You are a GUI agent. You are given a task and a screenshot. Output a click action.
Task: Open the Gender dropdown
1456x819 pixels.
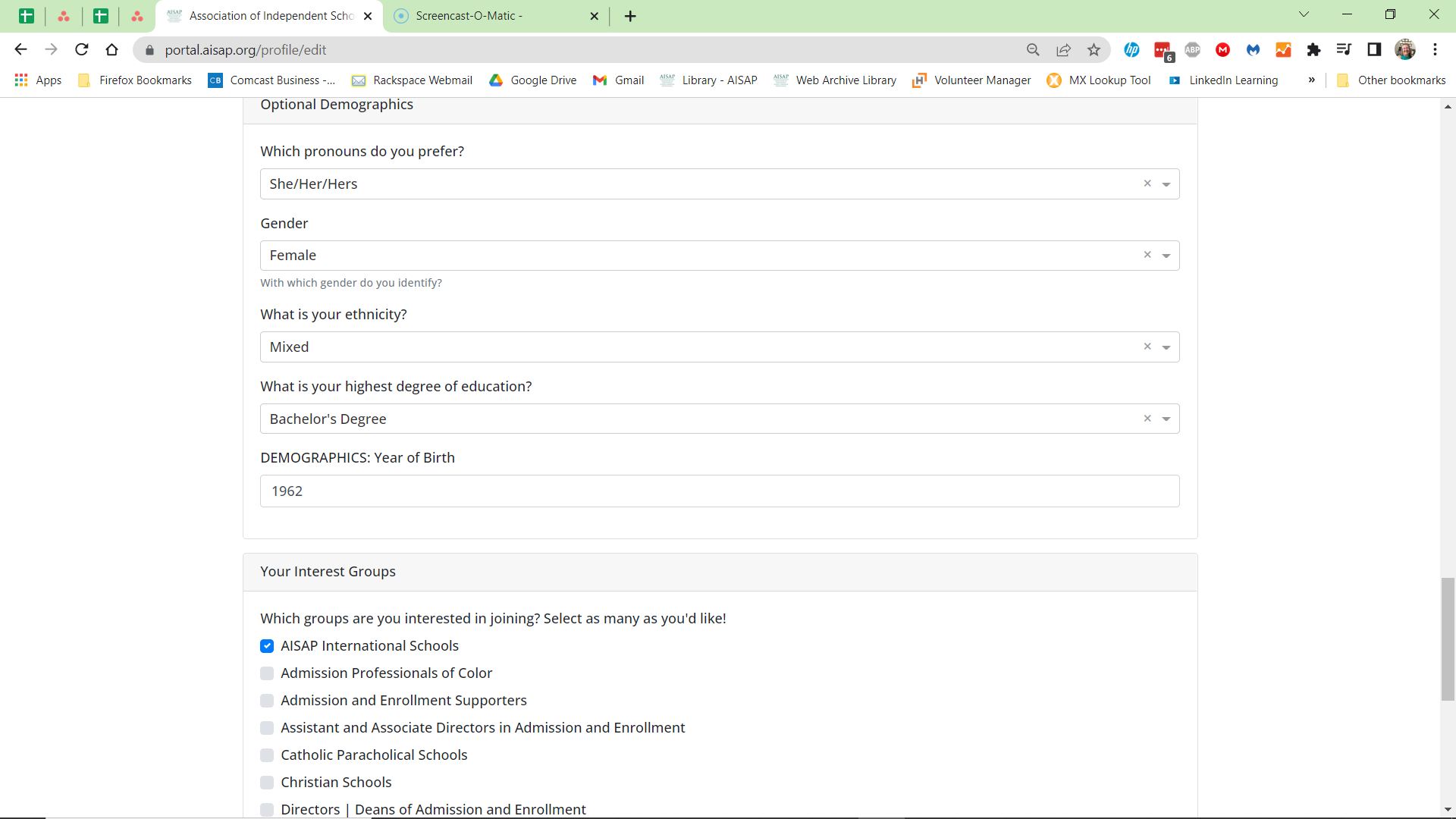coord(1166,256)
